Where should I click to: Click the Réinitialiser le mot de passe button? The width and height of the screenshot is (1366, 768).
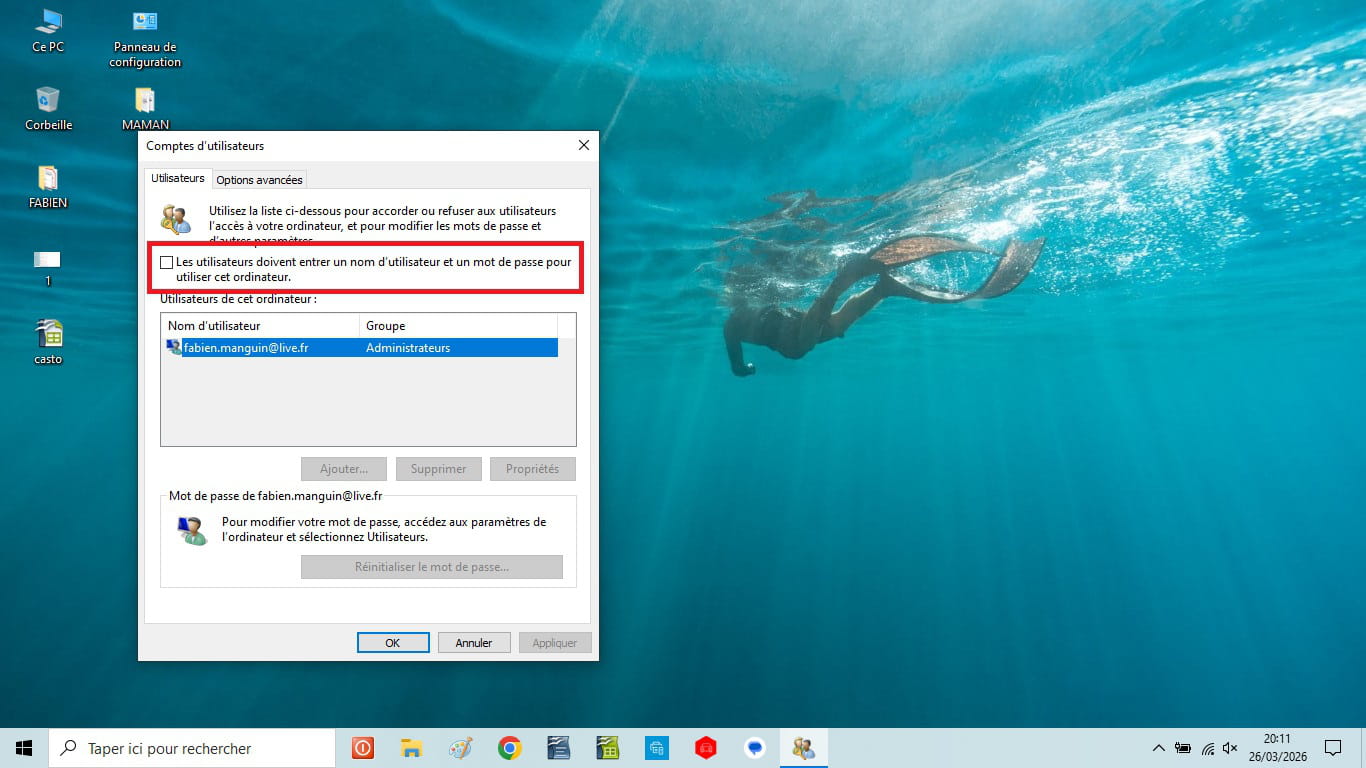432,567
